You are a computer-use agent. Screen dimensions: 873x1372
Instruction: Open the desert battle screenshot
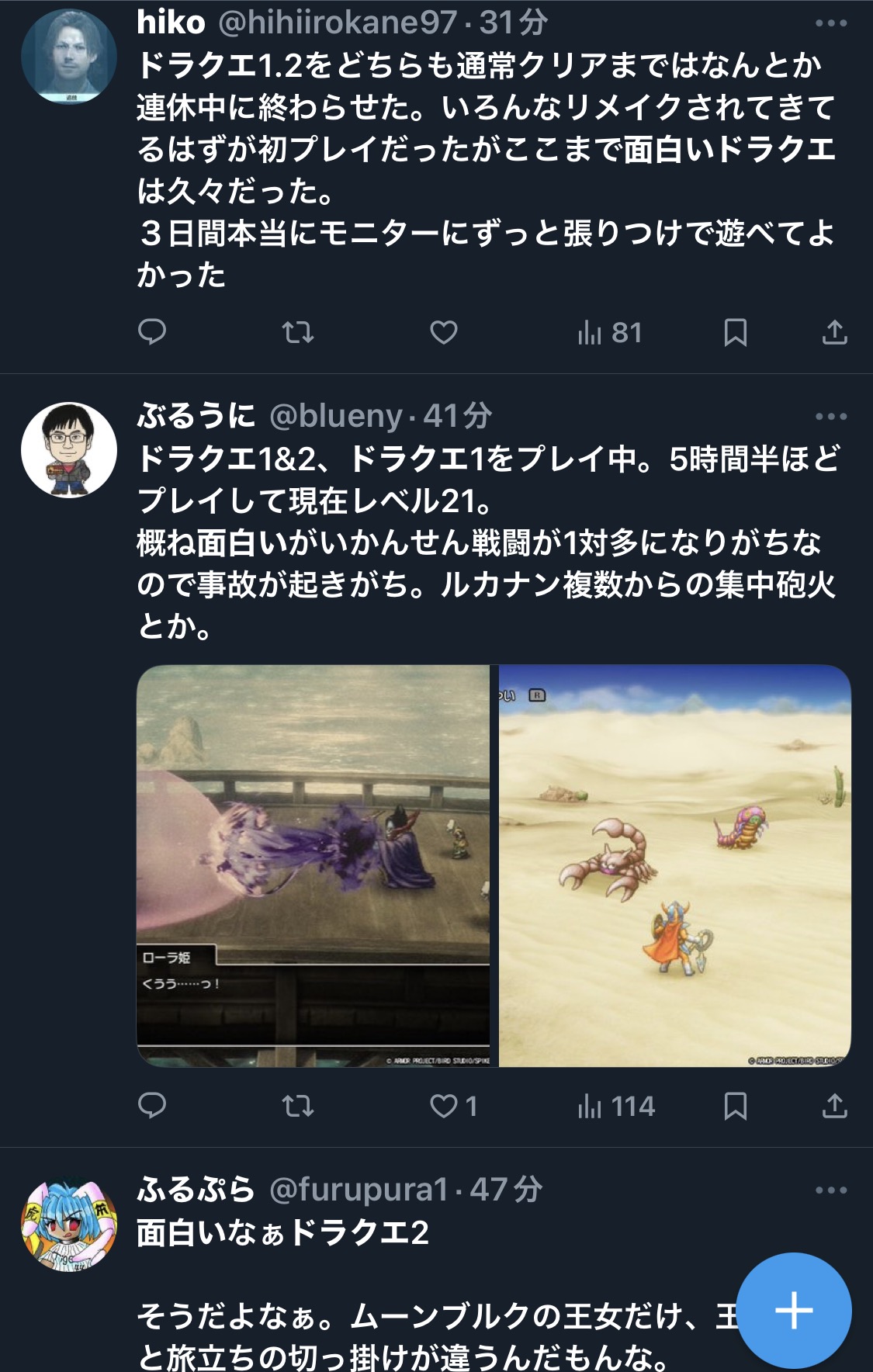[675, 865]
